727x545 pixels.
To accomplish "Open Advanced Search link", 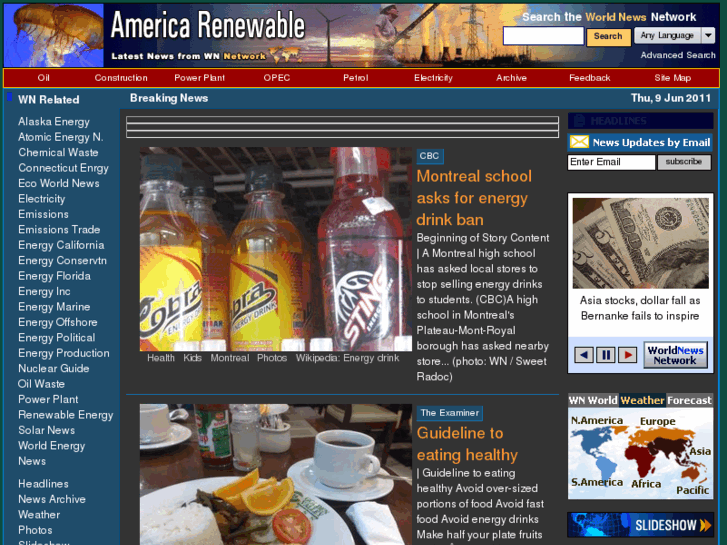I will click(678, 55).
